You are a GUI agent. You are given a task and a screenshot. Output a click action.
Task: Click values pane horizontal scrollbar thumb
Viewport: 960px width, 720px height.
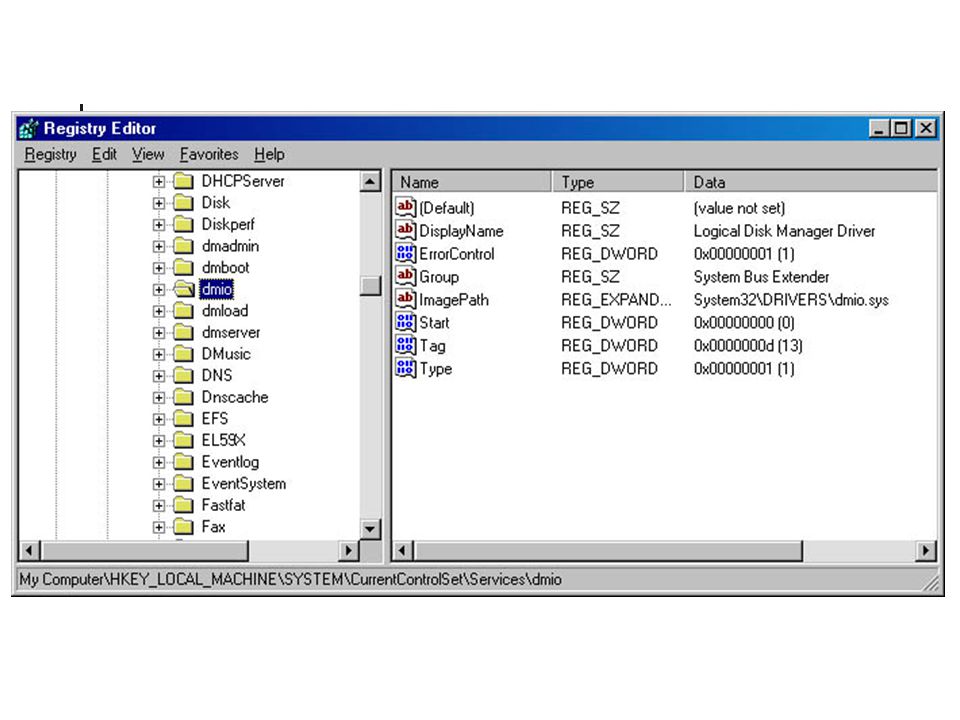[x=608, y=550]
